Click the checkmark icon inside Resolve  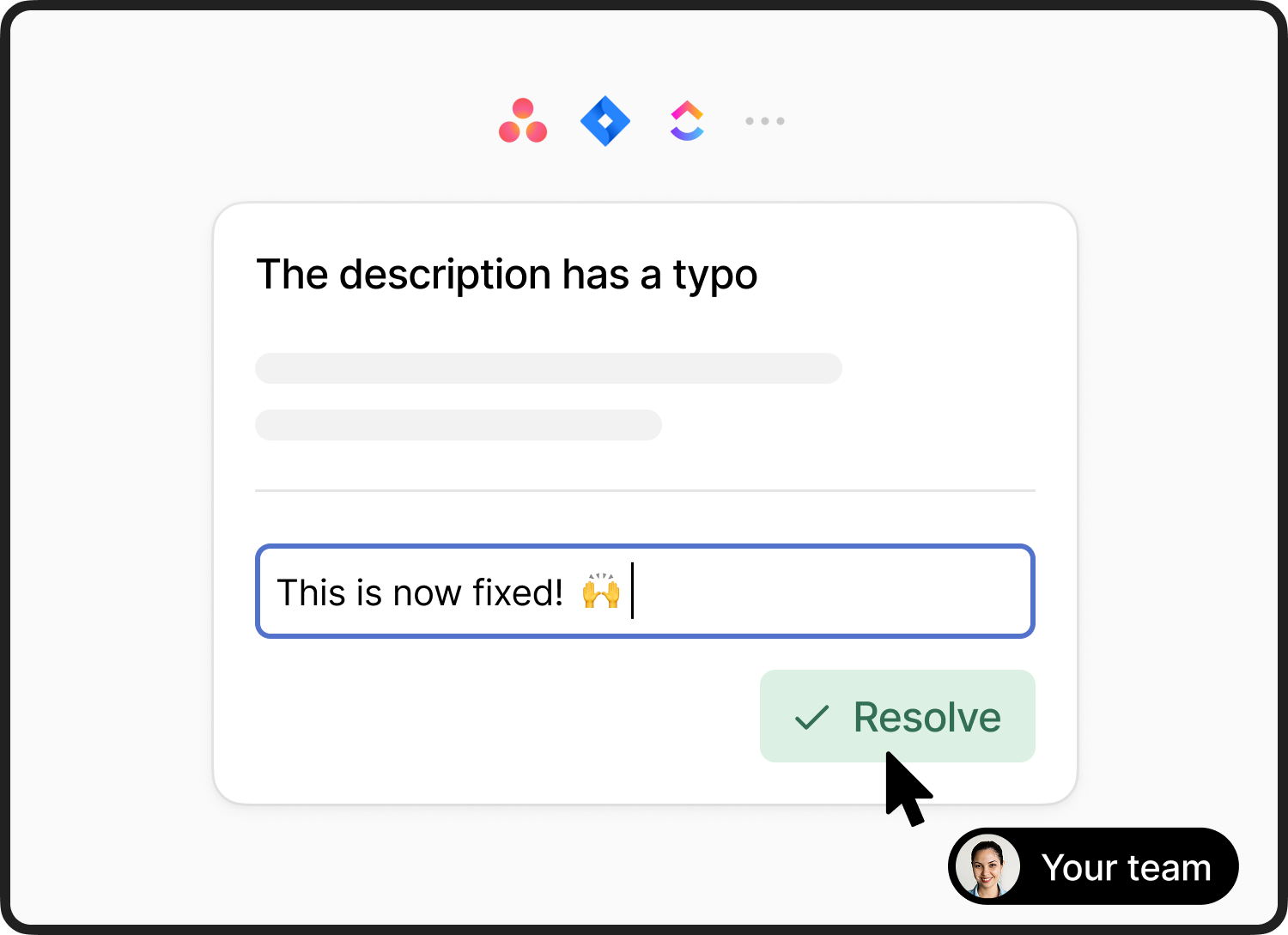coord(811,717)
